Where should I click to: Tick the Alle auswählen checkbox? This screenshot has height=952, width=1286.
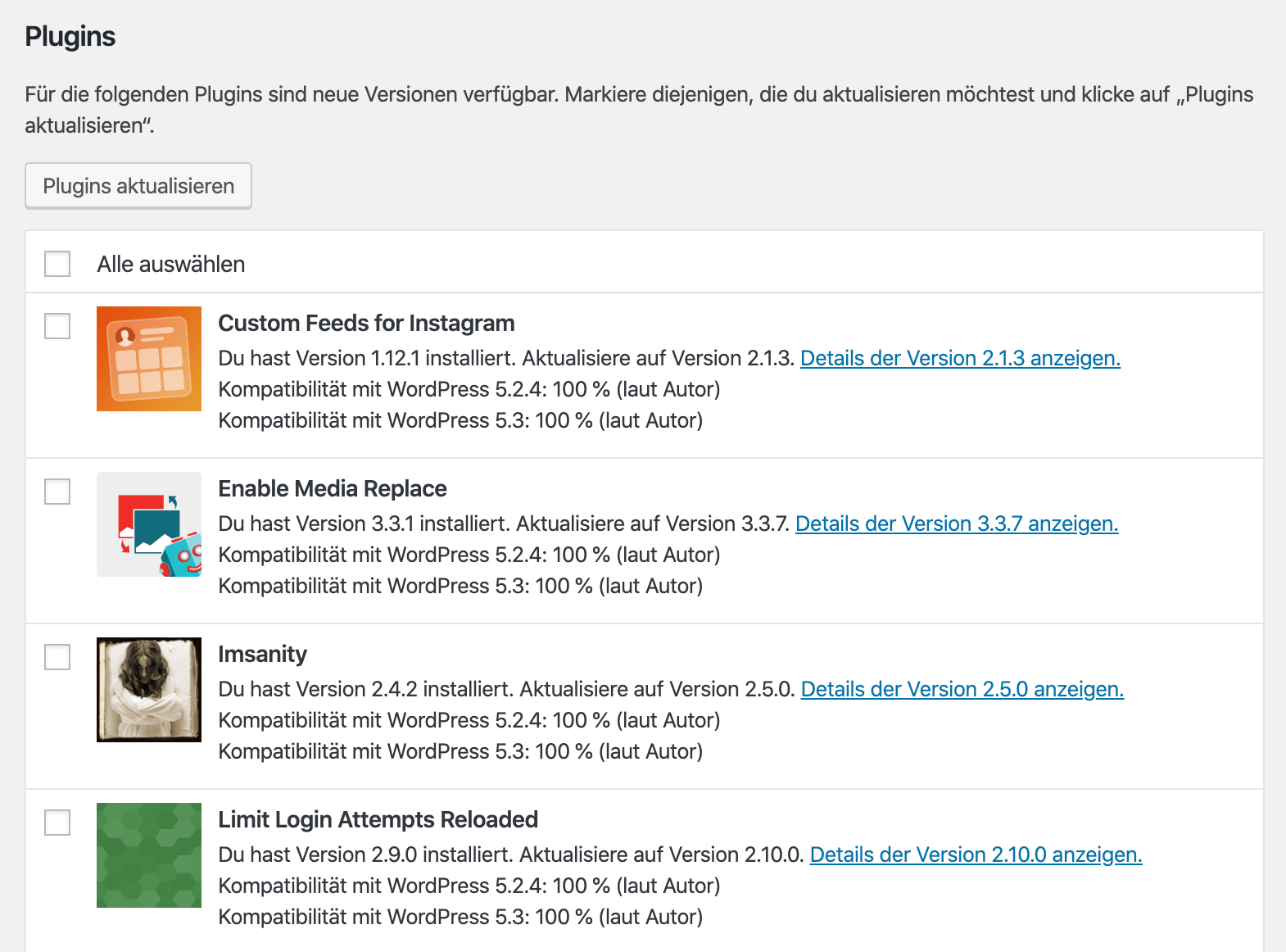(x=57, y=264)
